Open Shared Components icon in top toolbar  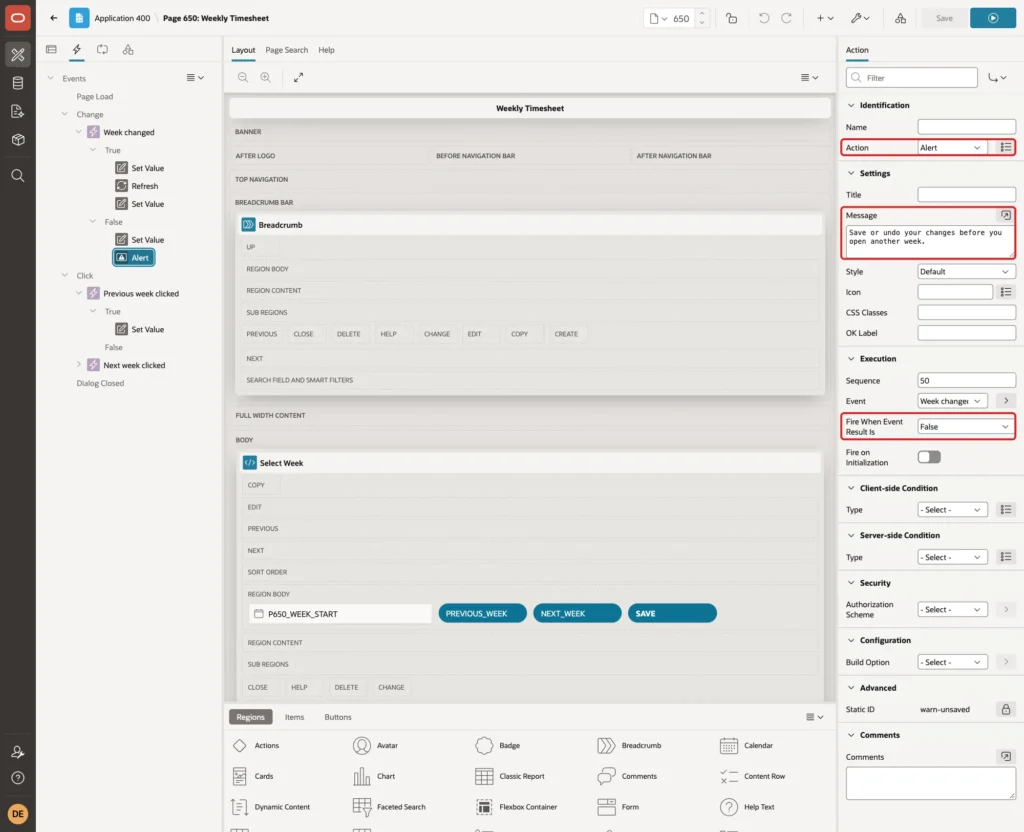click(901, 18)
